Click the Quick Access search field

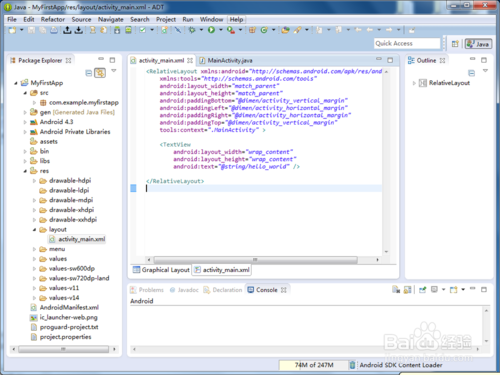point(407,43)
